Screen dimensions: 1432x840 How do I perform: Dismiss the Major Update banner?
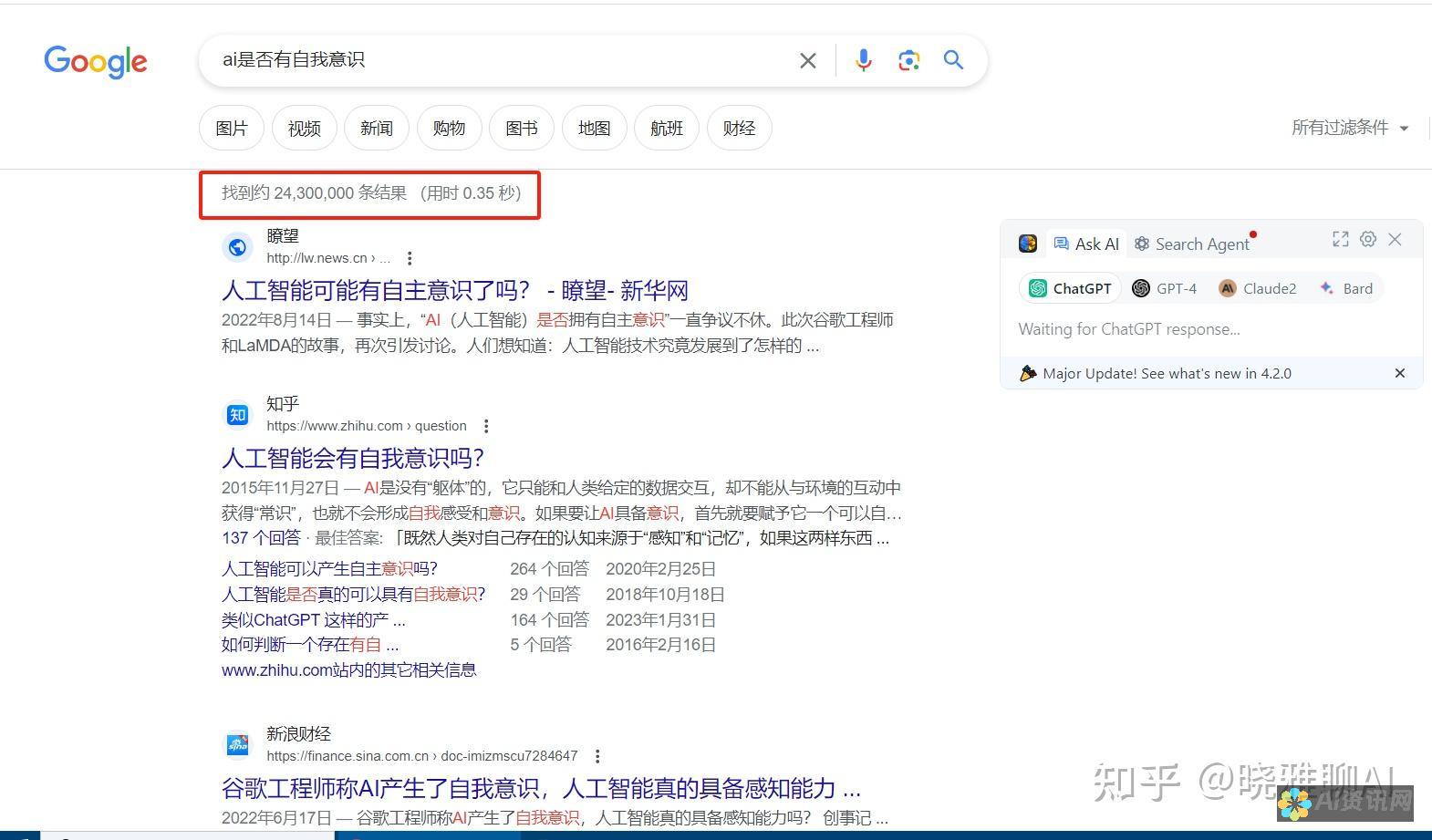point(1400,373)
